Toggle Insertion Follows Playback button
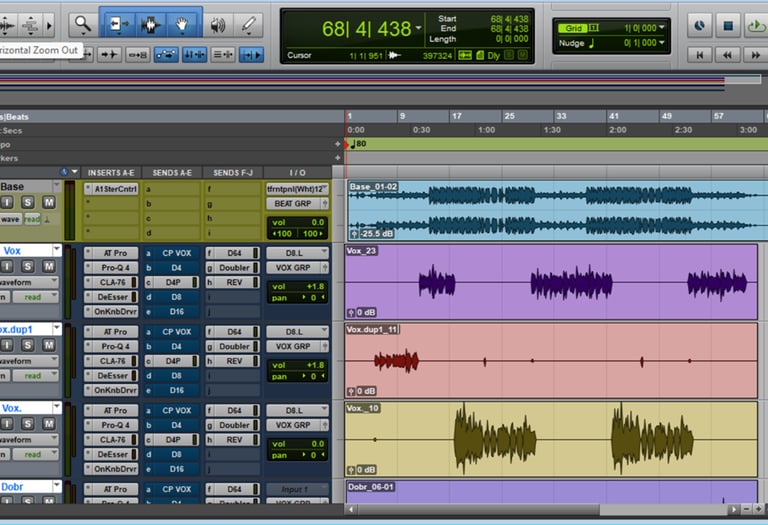 (251, 54)
